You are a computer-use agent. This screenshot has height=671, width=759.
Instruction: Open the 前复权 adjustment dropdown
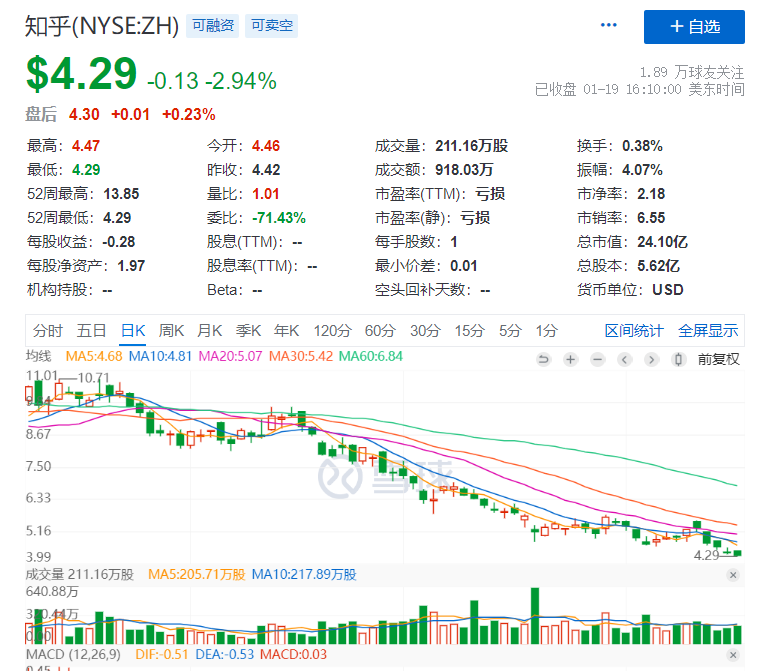tap(718, 359)
